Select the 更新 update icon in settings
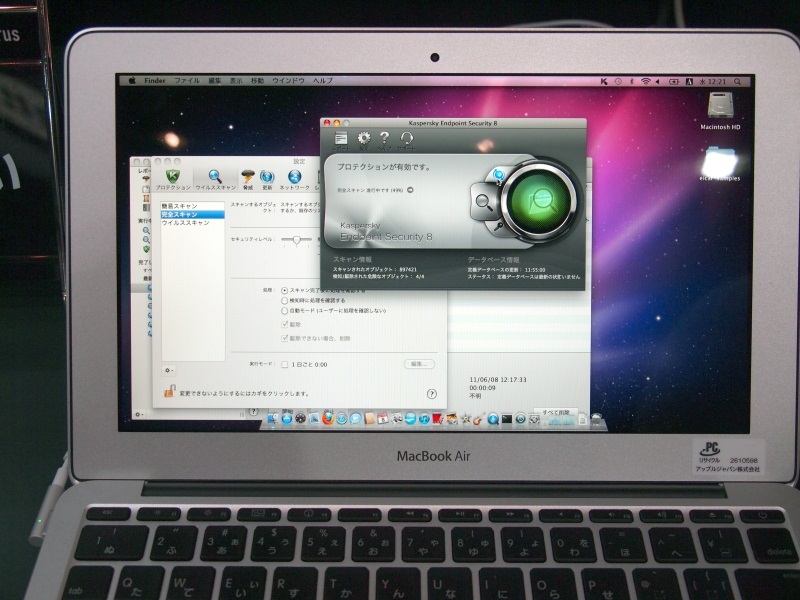Viewport: 800px width, 600px height. click(267, 180)
